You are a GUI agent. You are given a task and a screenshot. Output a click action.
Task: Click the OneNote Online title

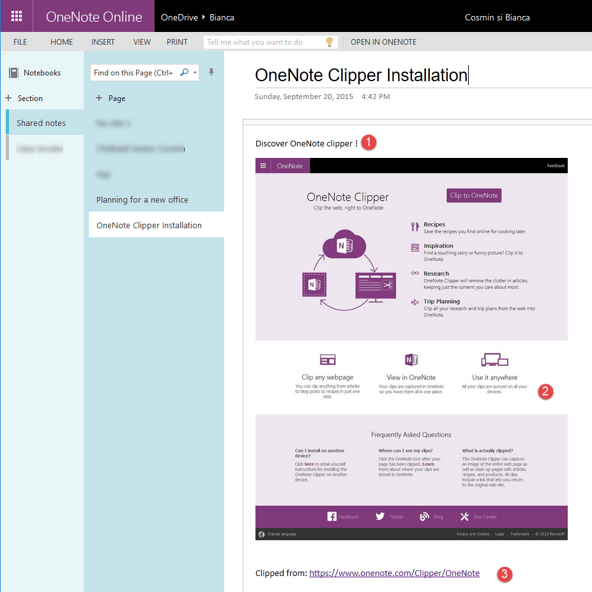pos(94,17)
